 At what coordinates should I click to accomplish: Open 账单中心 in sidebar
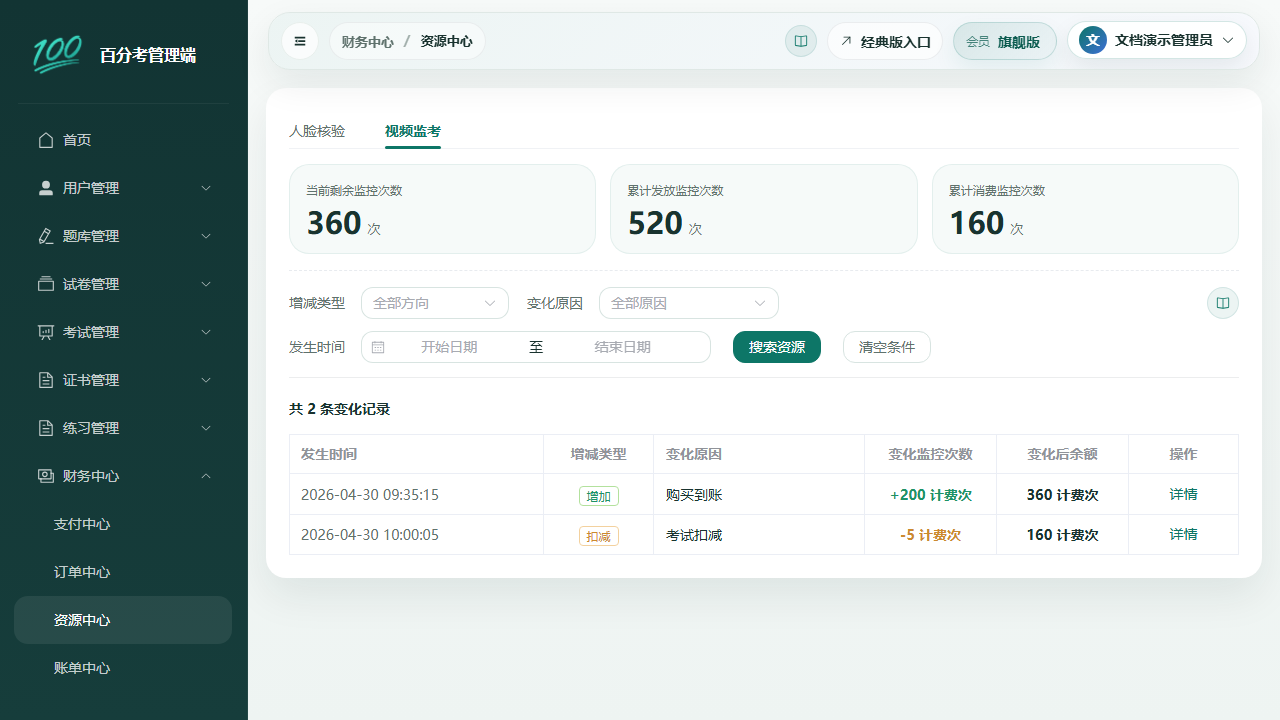(x=123, y=668)
